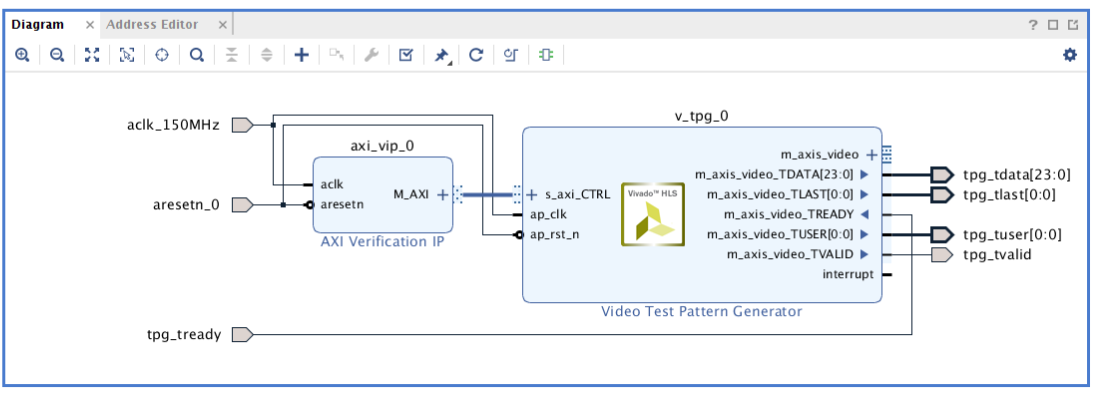The image size is (1094, 399).
Task: Click the Validate Design checkmark icon
Action: (406, 55)
